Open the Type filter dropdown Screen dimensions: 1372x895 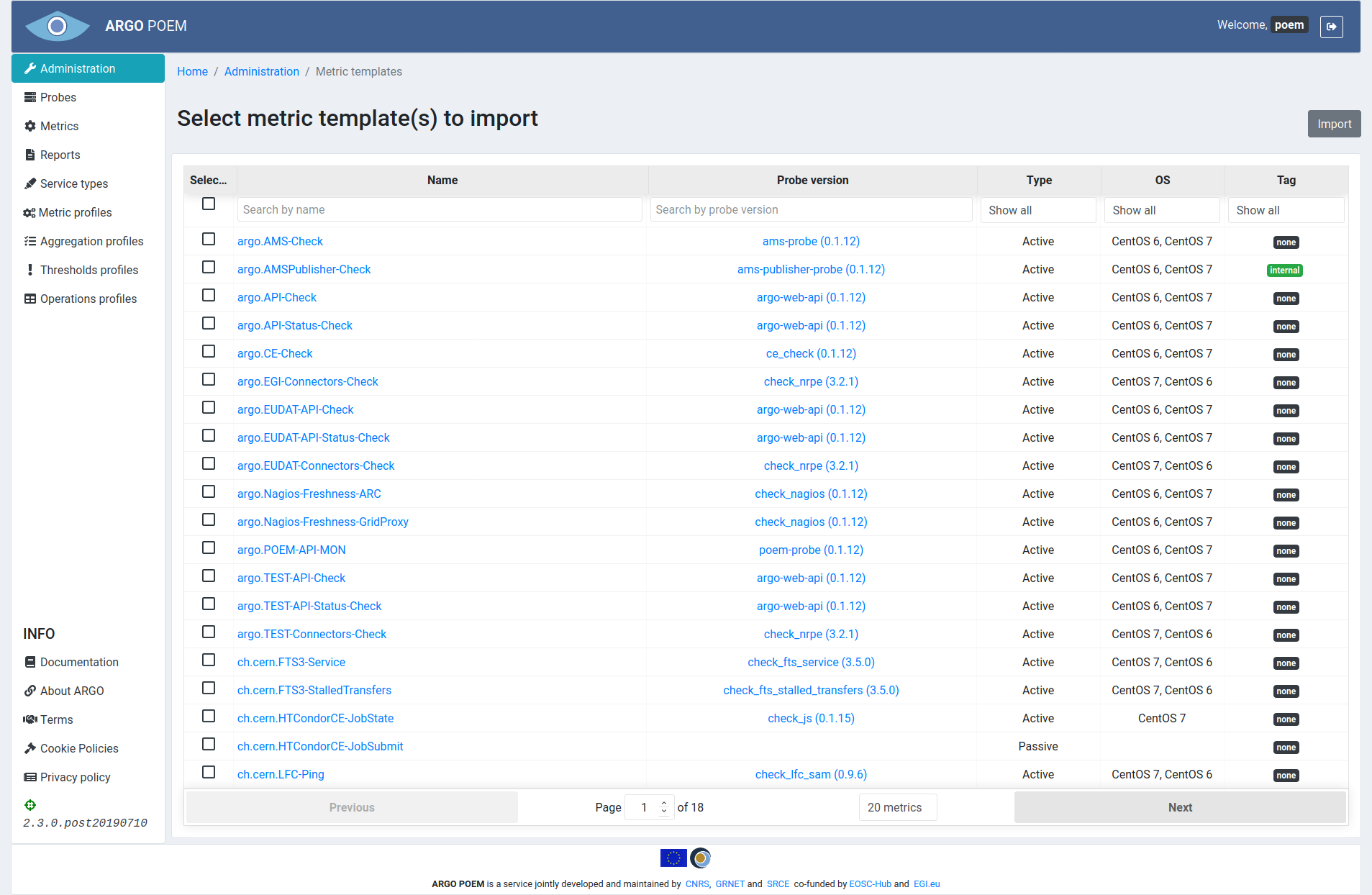[x=1038, y=210]
